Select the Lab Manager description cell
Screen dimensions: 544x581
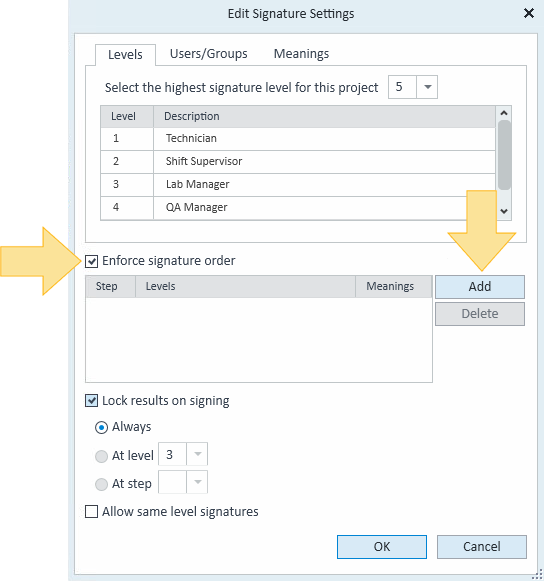coord(324,184)
